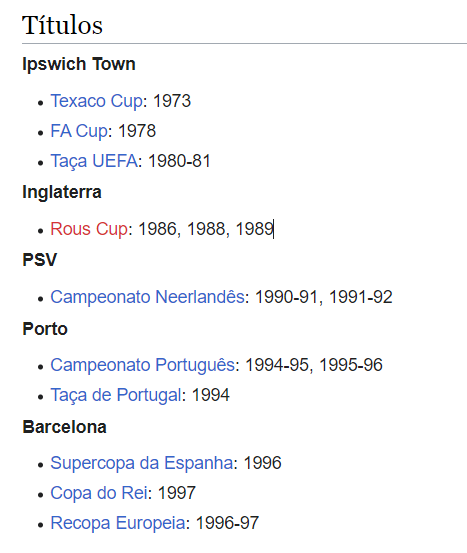The height and width of the screenshot is (553, 467).
Task: Click the PSV subheading text
Action: pos(39,260)
